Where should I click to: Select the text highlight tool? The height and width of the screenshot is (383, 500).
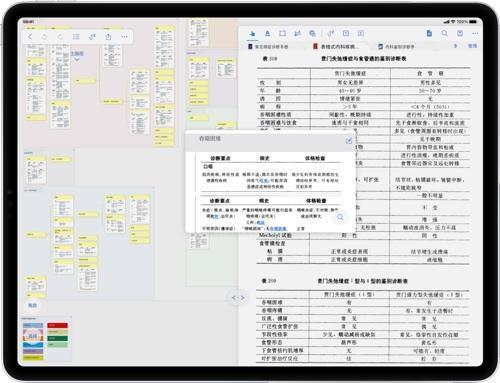point(267,33)
